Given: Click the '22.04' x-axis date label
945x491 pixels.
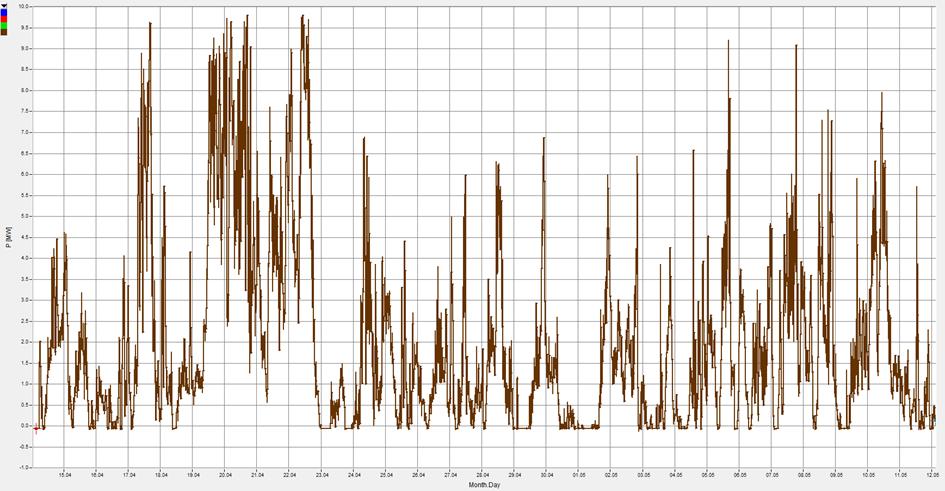Looking at the screenshot, I should pos(289,475).
